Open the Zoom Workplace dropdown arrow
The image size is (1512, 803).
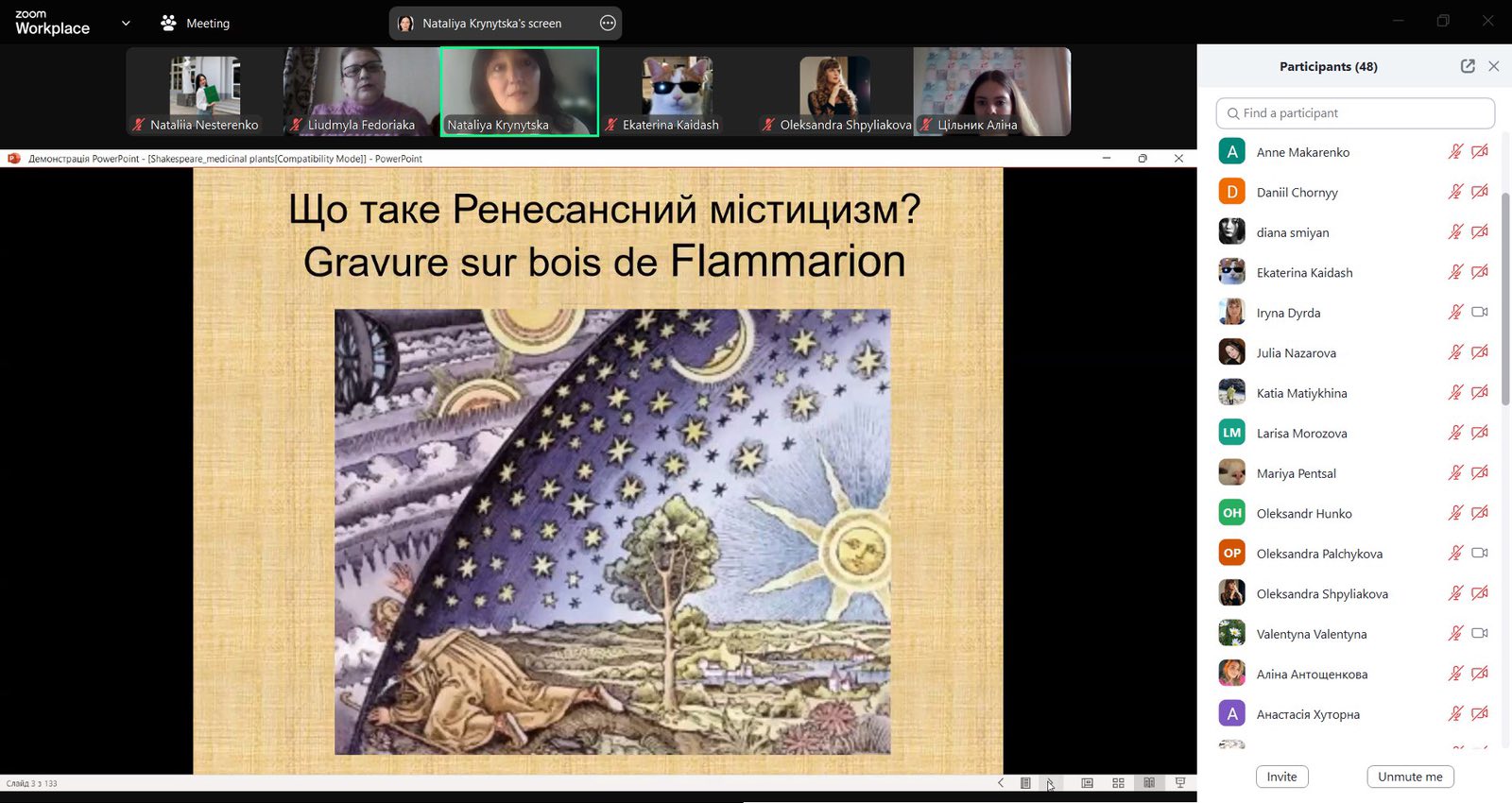(126, 24)
